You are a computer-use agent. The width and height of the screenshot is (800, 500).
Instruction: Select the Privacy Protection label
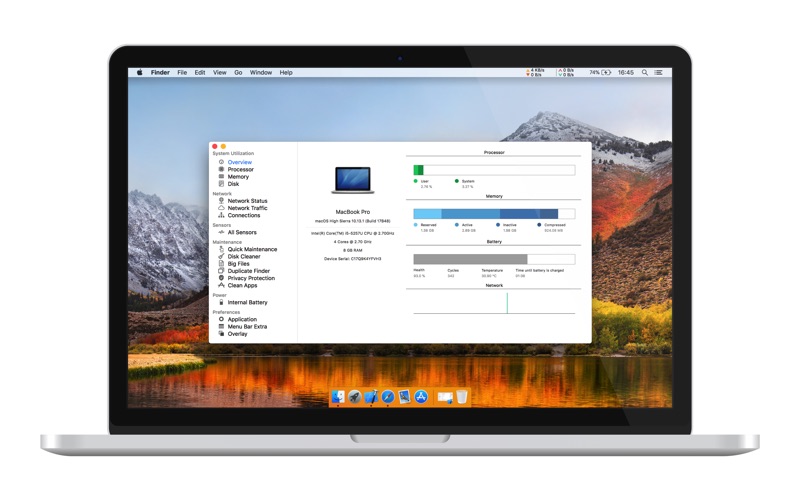251,278
